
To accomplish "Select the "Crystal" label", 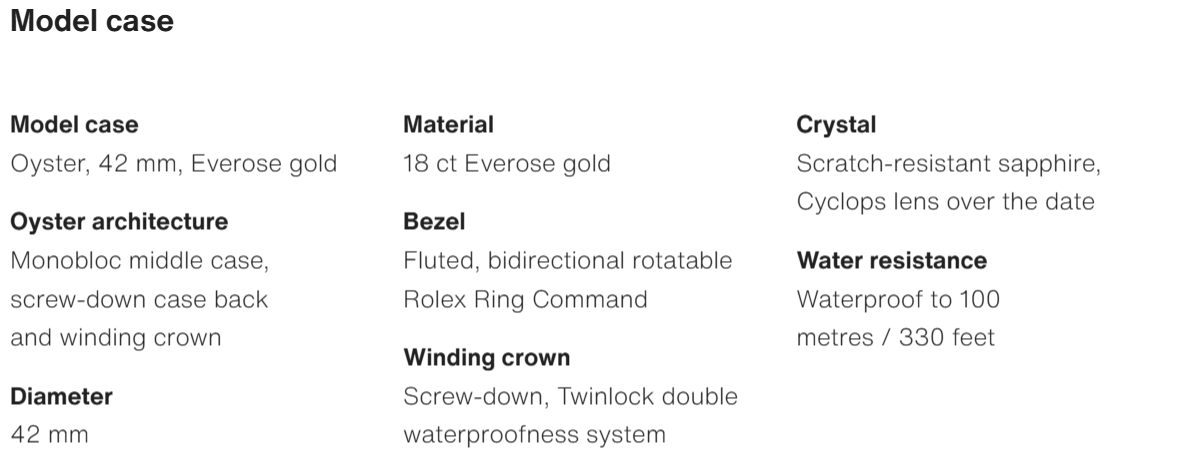I will pos(836,125).
